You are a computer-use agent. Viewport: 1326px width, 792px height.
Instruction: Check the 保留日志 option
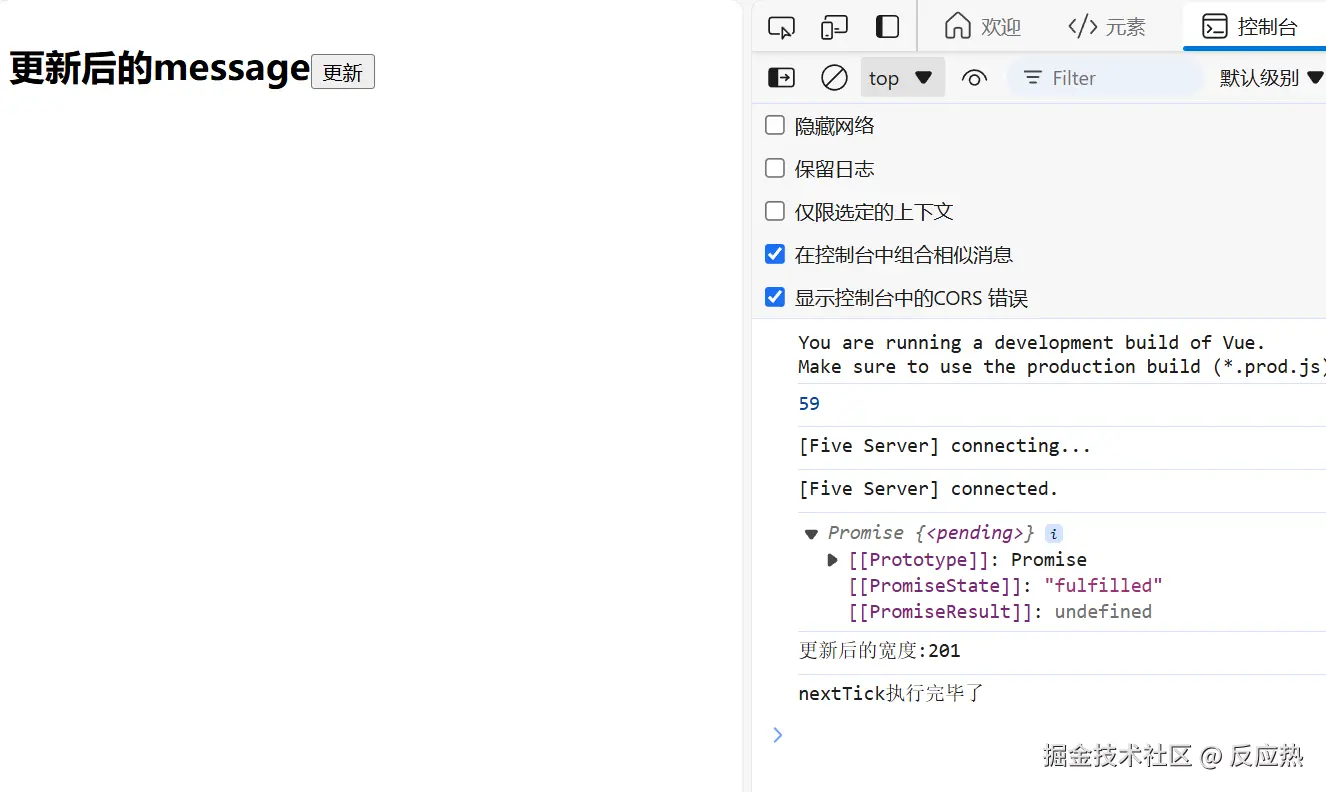[775, 168]
